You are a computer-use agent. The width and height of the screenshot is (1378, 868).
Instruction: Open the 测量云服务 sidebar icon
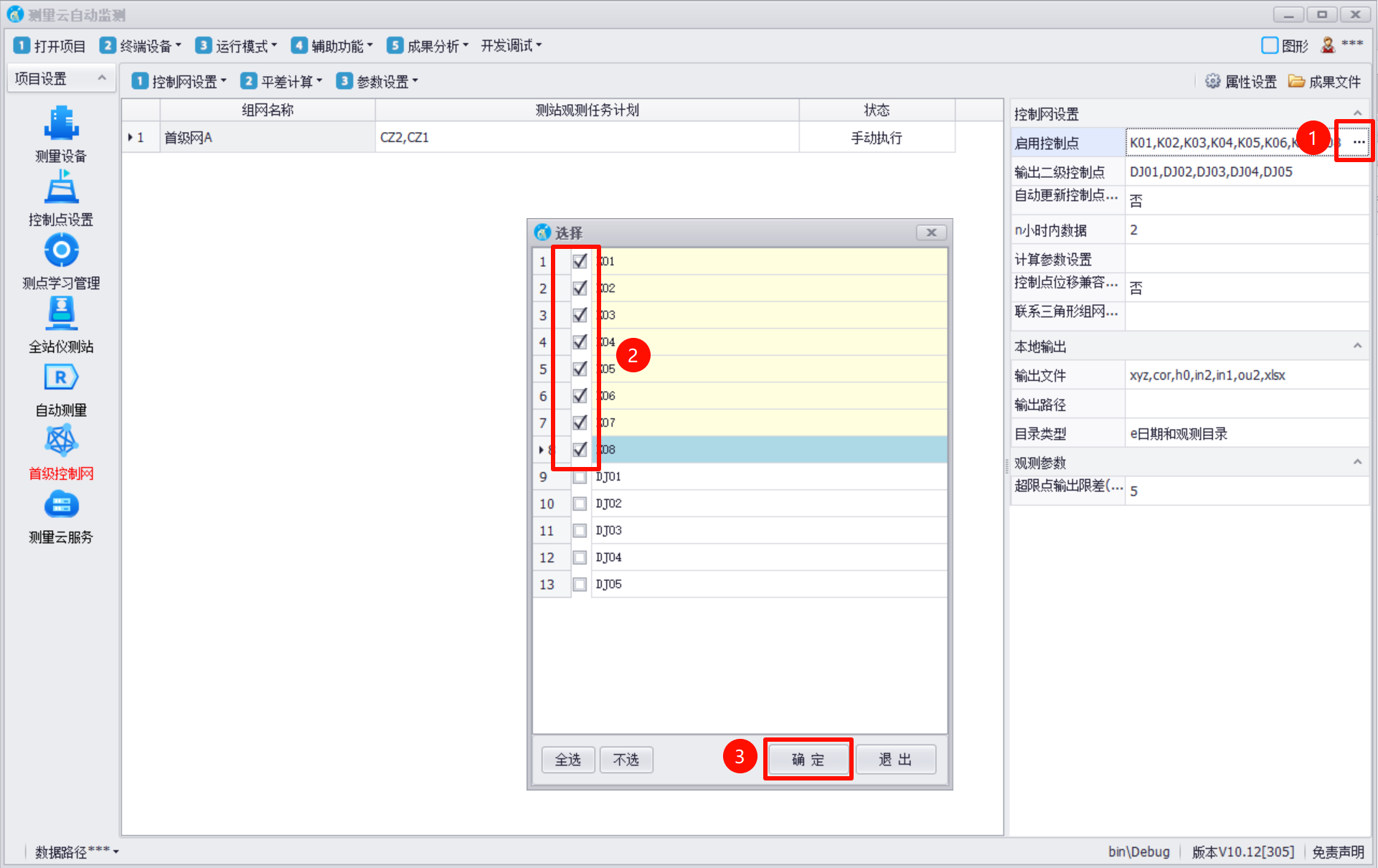(61, 506)
